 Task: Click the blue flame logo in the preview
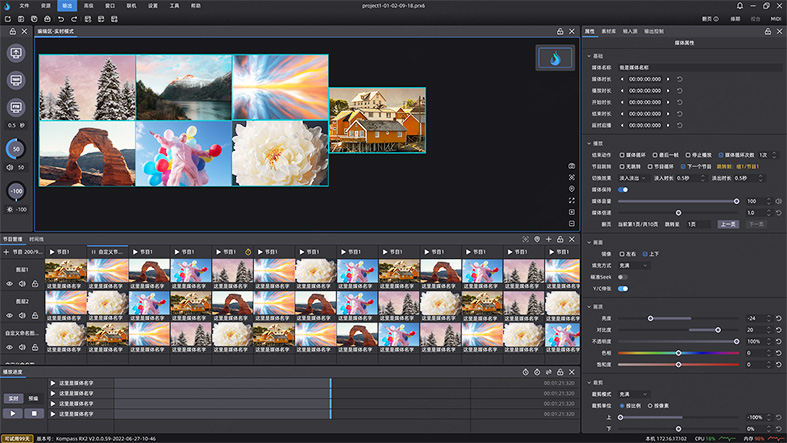click(x=555, y=58)
